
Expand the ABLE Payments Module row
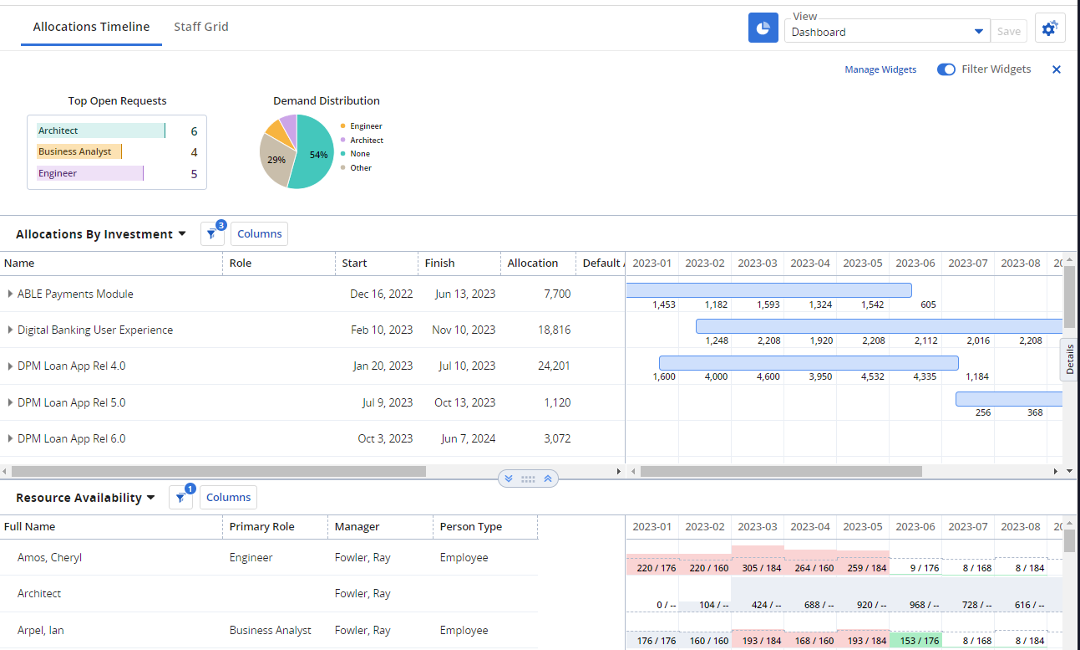tap(10, 294)
